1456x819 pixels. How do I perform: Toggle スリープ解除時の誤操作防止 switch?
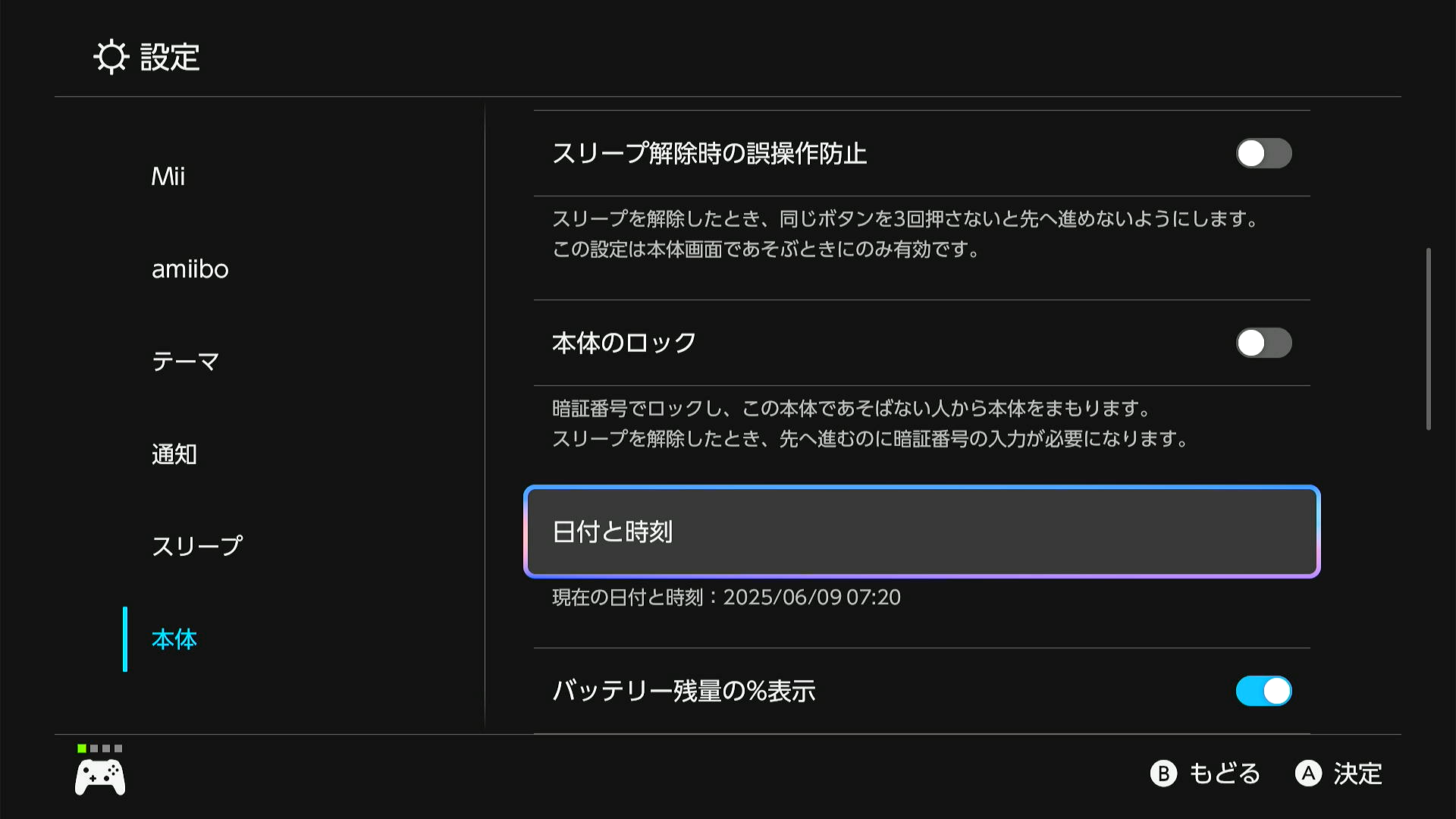[x=1263, y=153]
